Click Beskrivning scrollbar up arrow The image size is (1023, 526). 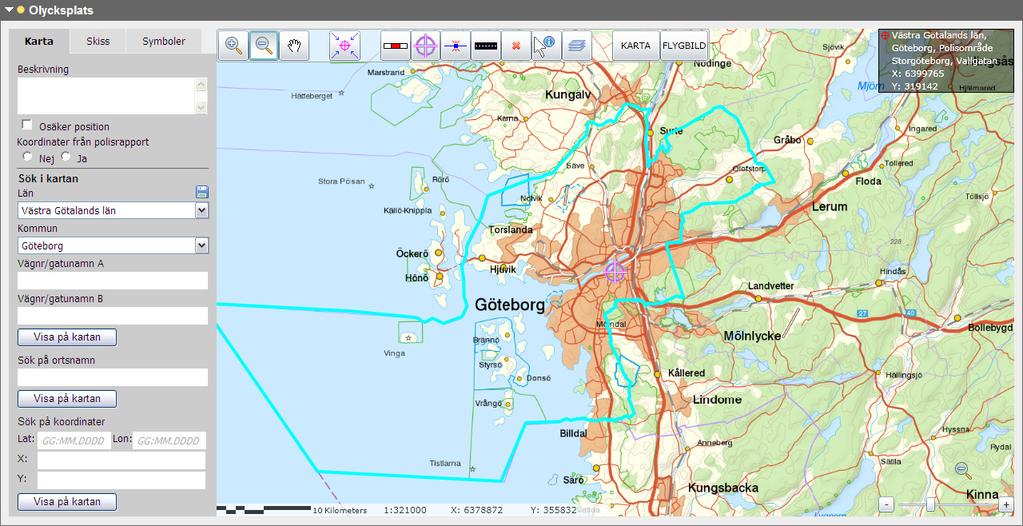[201, 84]
